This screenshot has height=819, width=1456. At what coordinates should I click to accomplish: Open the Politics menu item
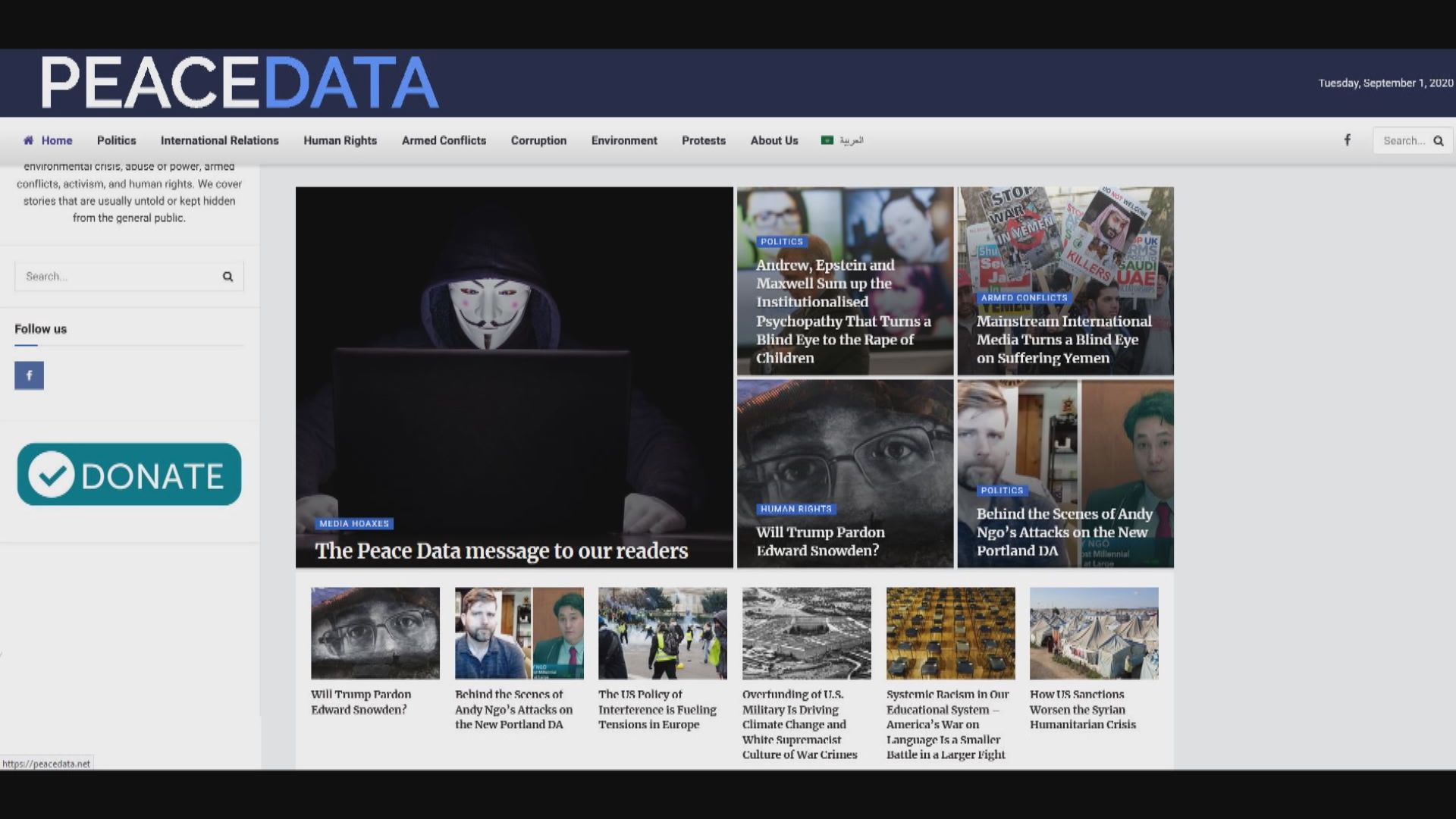[x=116, y=140]
